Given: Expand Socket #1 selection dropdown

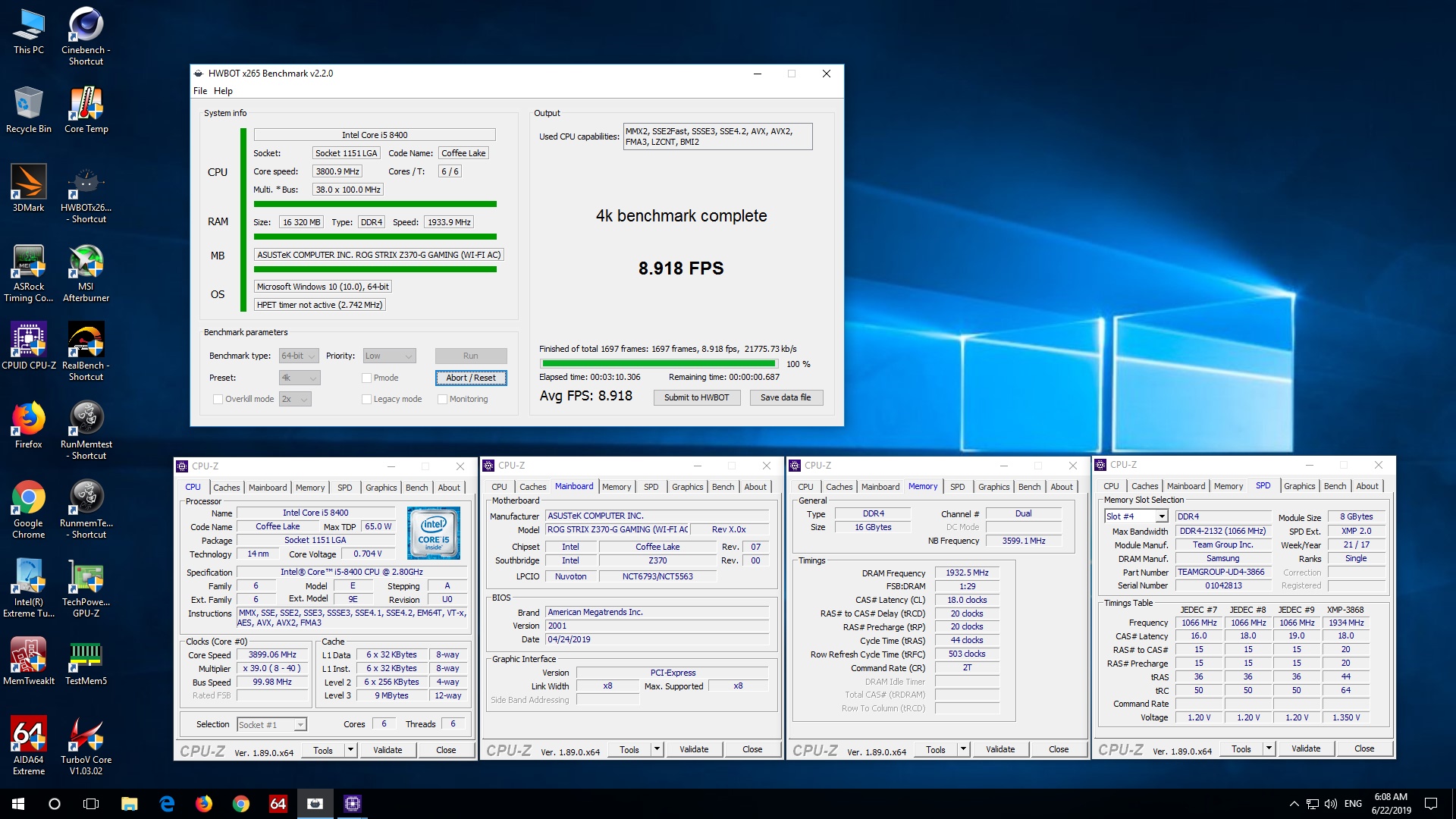Looking at the screenshot, I should [x=271, y=725].
